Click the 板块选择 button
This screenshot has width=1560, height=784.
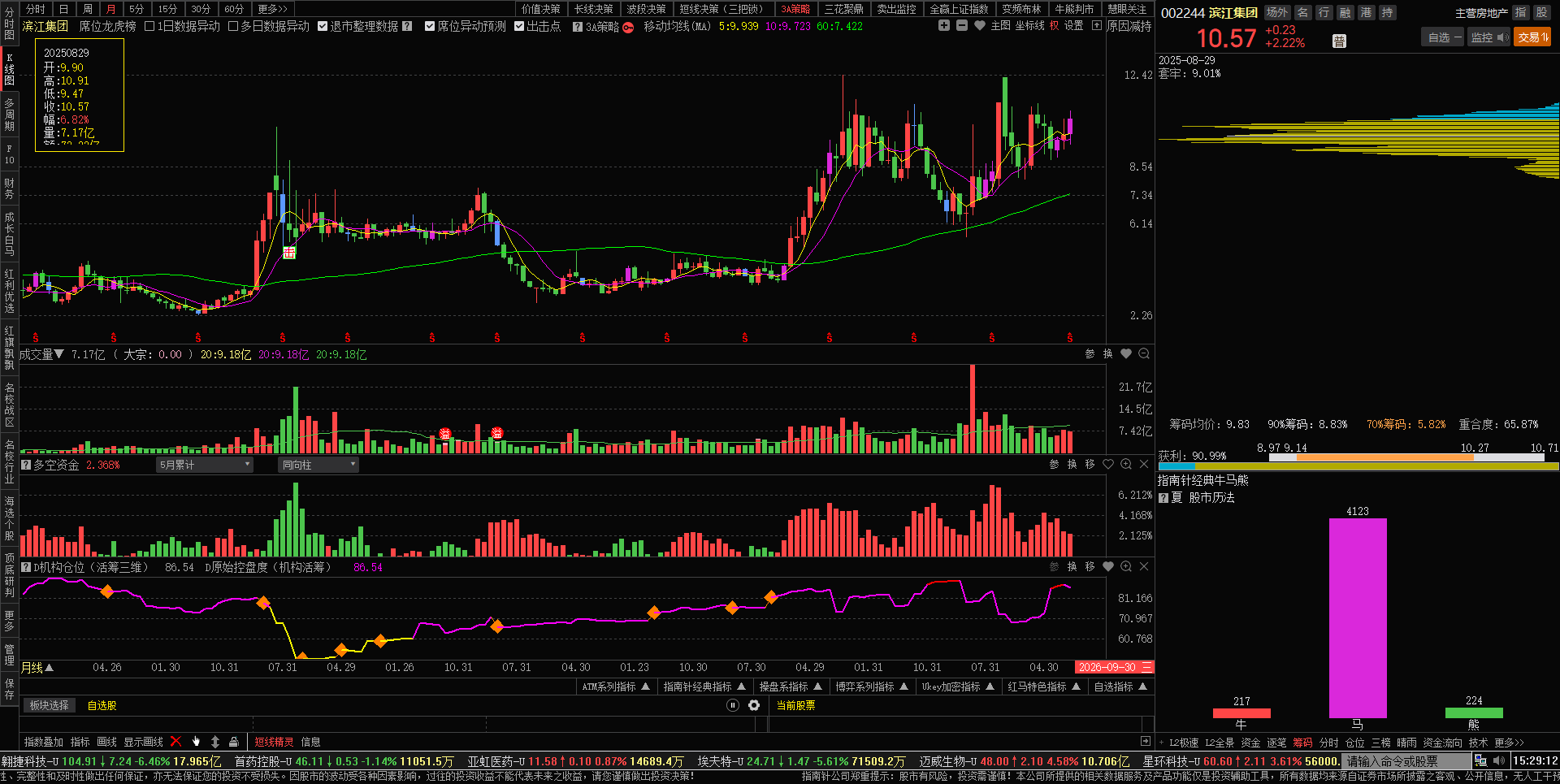pyautogui.click(x=50, y=705)
